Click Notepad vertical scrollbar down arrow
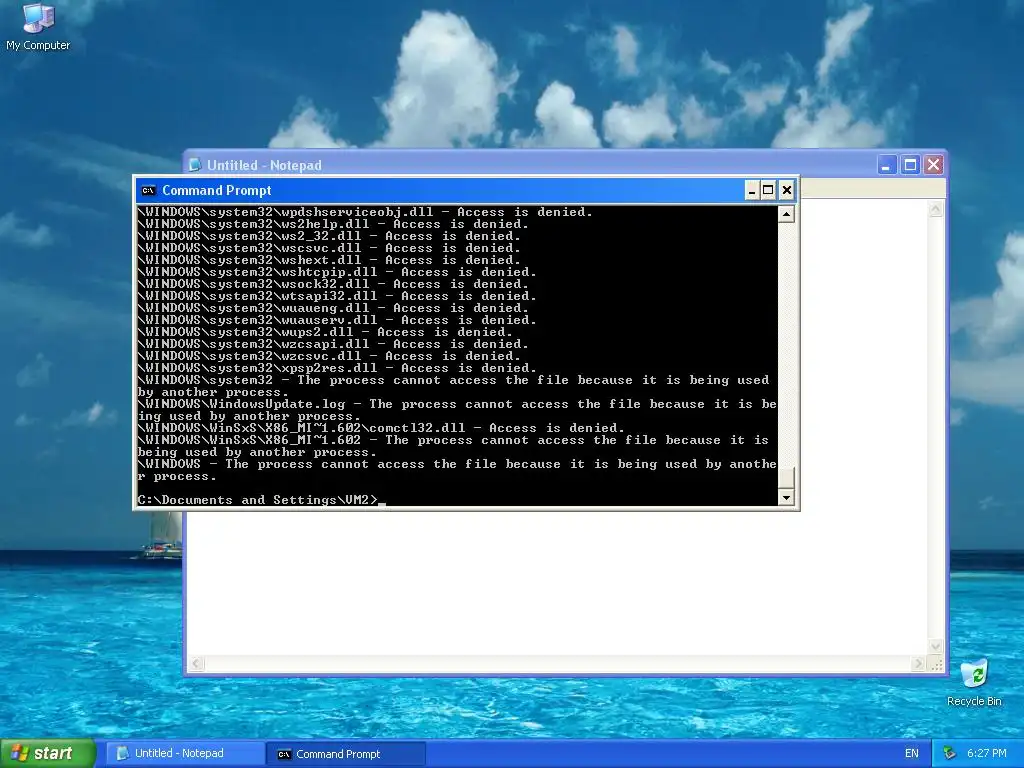Viewport: 1024px width, 768px height. click(x=935, y=647)
